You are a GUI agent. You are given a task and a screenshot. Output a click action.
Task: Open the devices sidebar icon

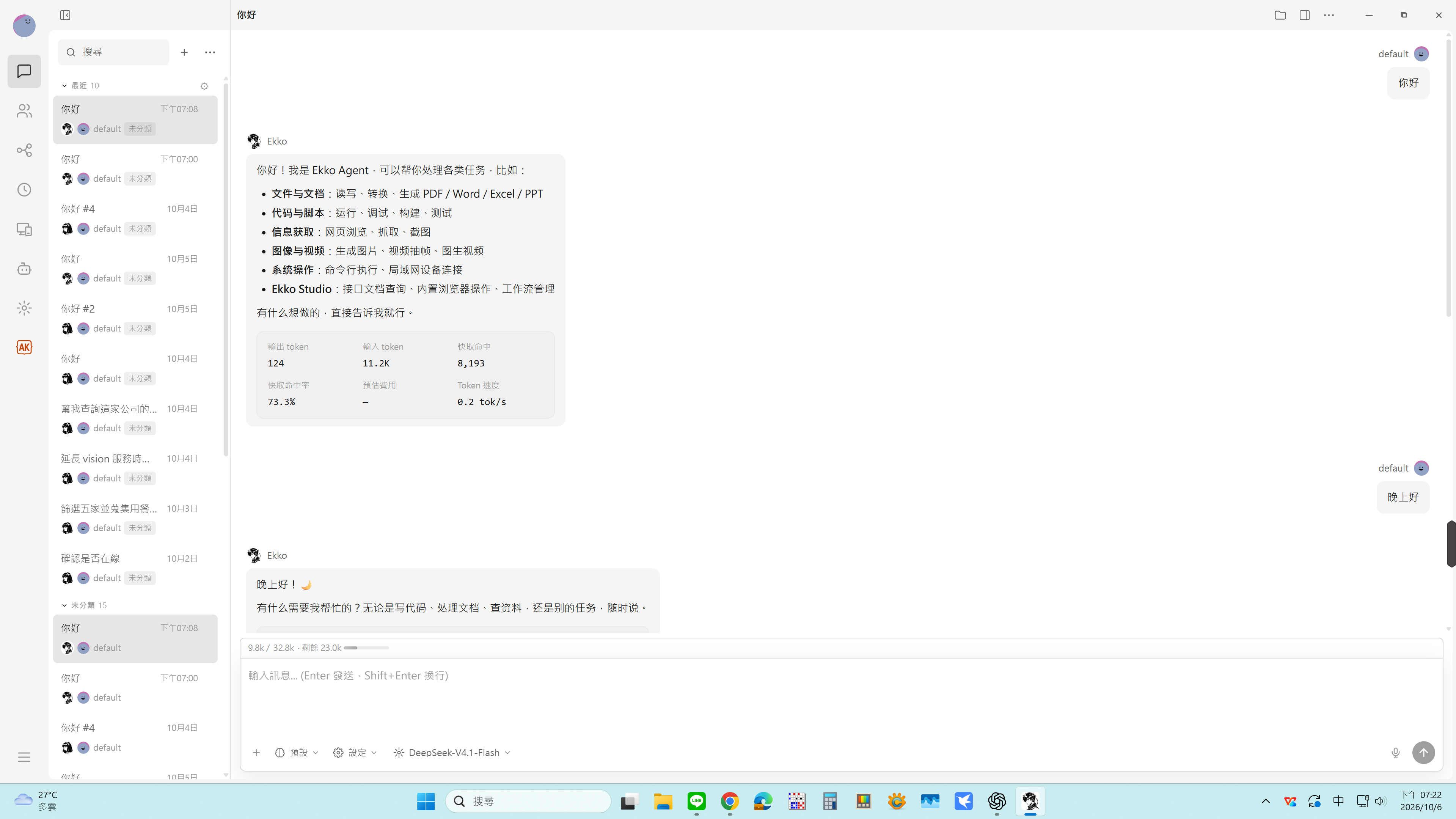24,230
